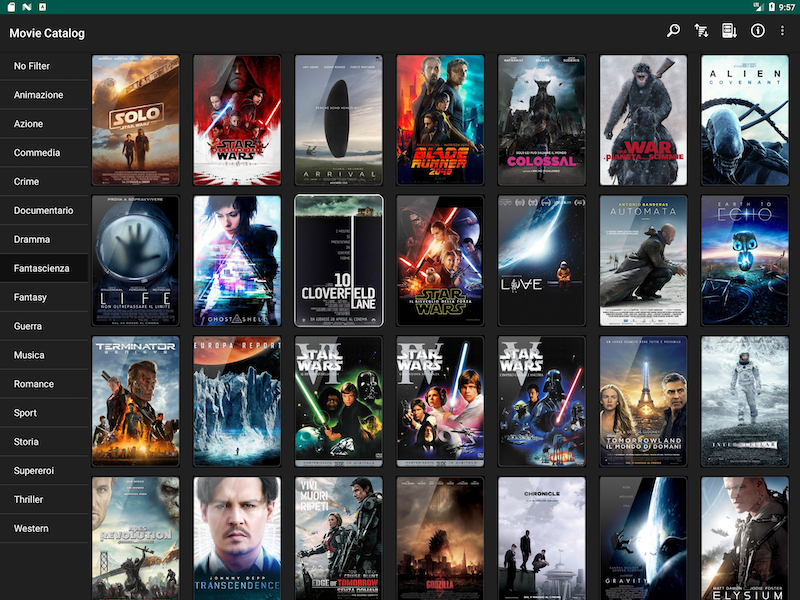The height and width of the screenshot is (600, 800).
Task: Tap the SD card notification icon
Action: [11, 7]
